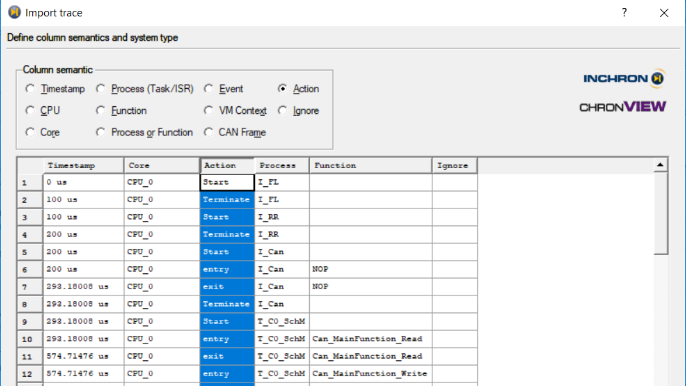Click the chronVIEW logo
The width and height of the screenshot is (686, 386).
623,107
